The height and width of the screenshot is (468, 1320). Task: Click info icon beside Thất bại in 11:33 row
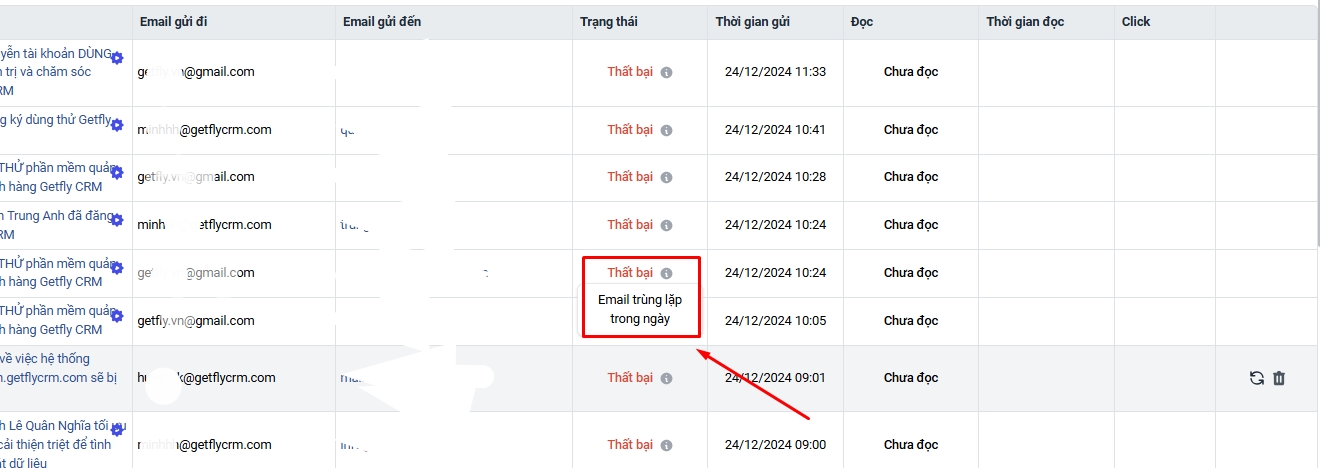tap(667, 72)
